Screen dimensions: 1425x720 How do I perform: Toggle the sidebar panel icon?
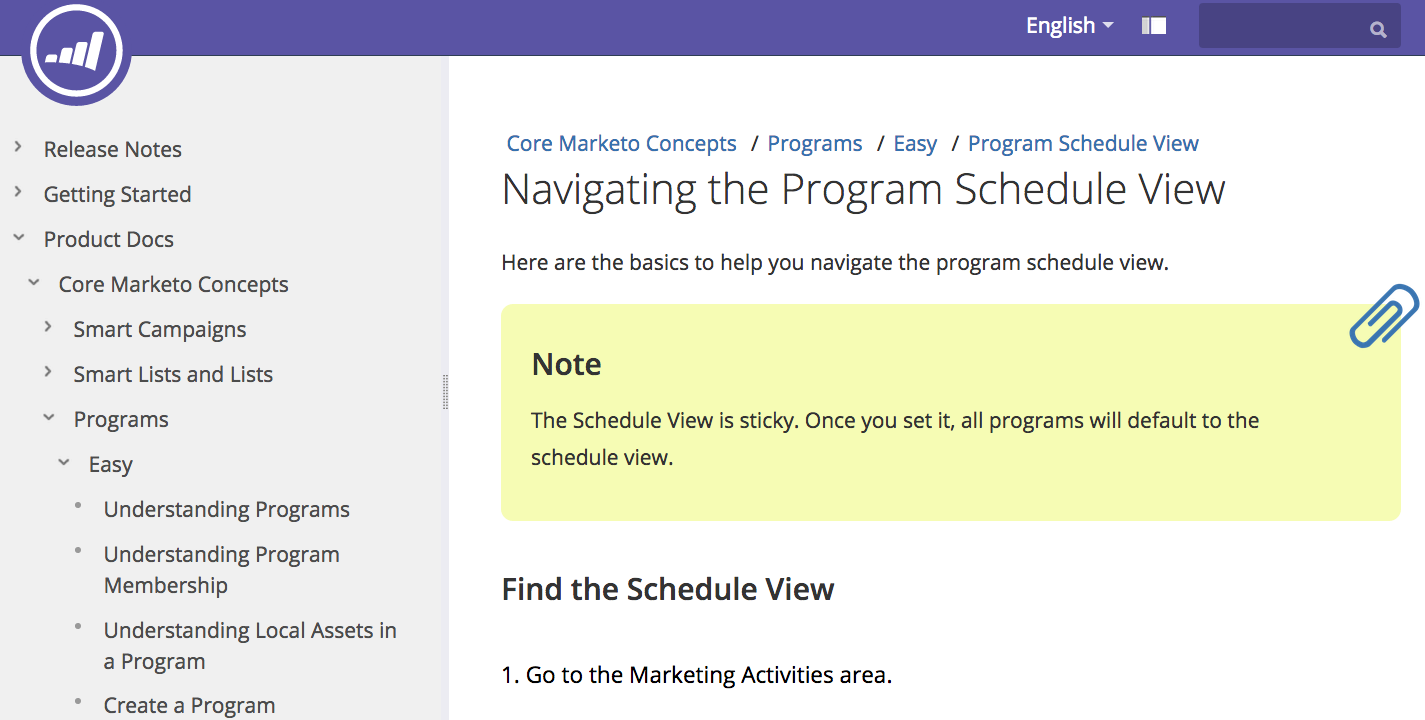point(1154,26)
